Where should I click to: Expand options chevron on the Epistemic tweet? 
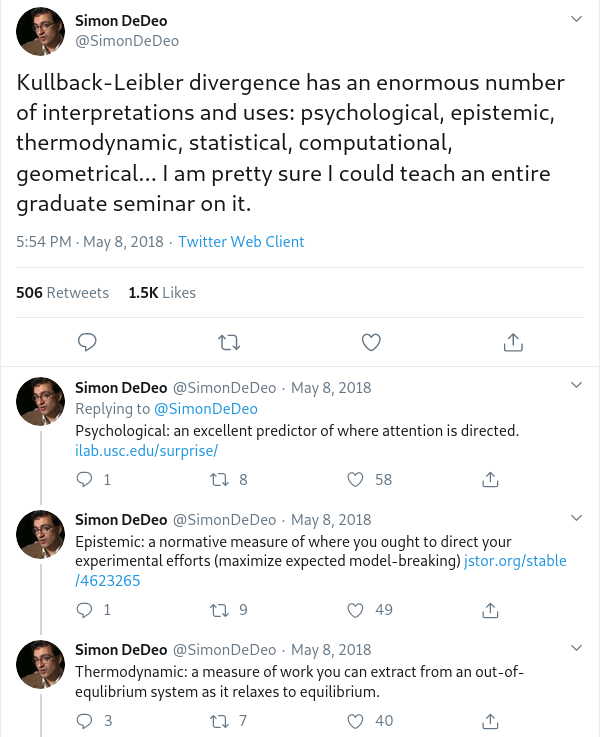point(576,518)
